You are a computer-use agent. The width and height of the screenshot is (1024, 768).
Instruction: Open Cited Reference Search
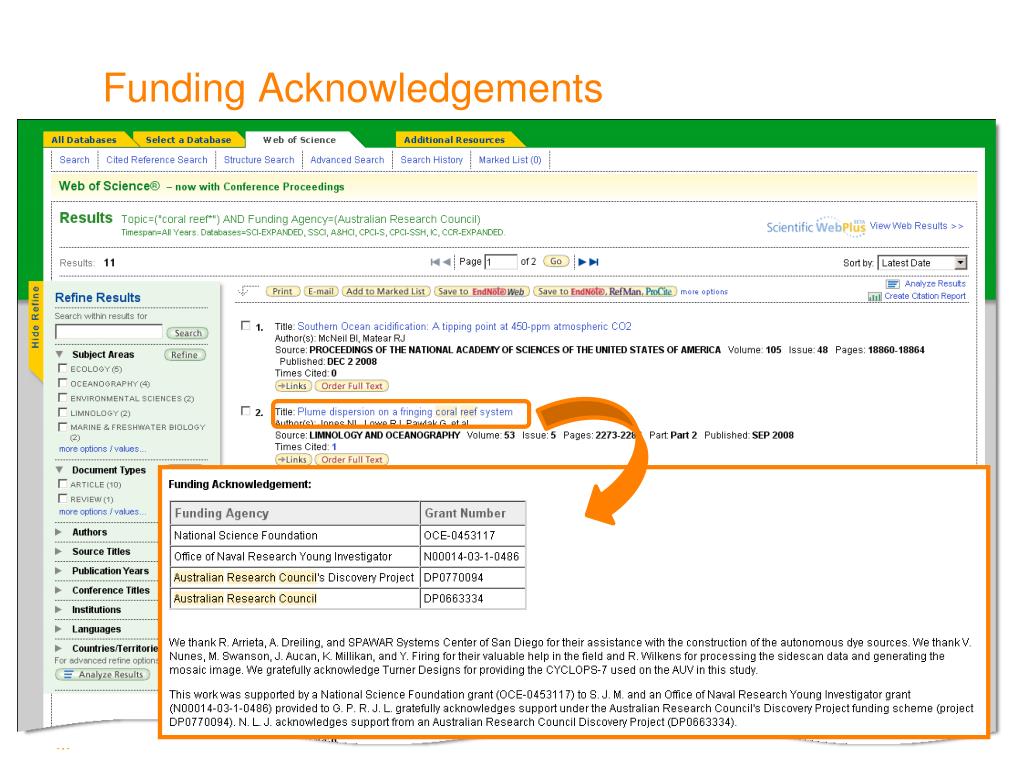[x=157, y=160]
